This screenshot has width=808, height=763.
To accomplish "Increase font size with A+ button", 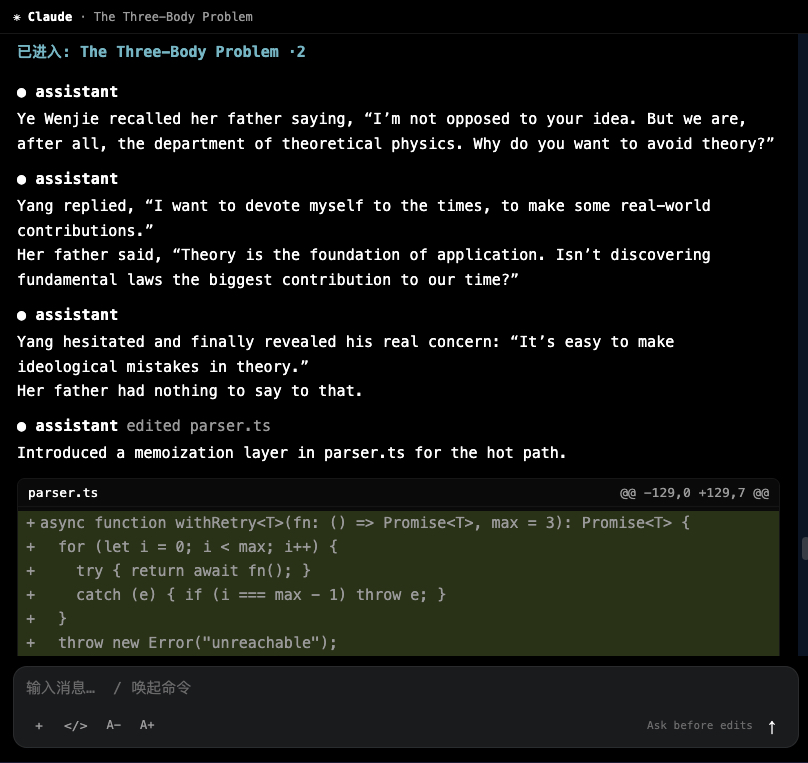I will coord(147,725).
